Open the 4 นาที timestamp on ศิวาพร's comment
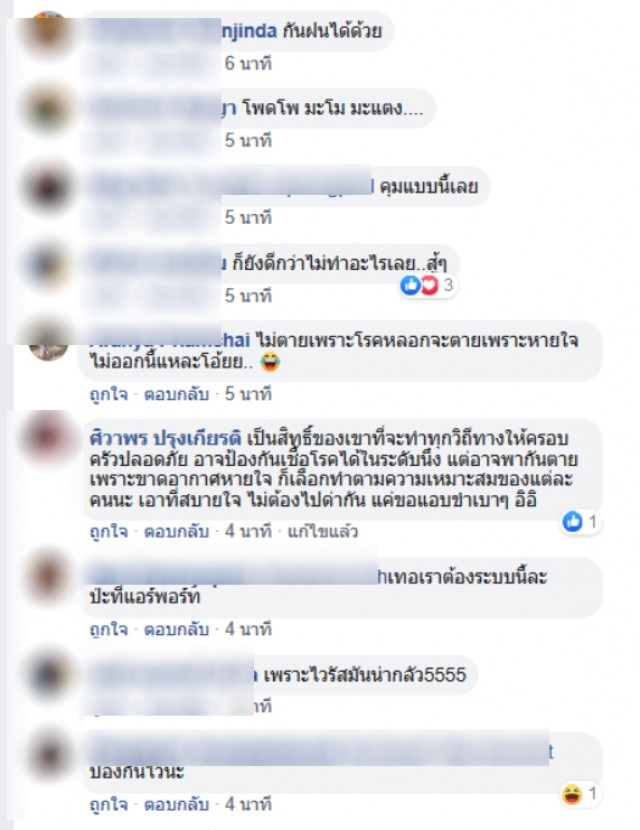640x830 pixels. tap(248, 531)
